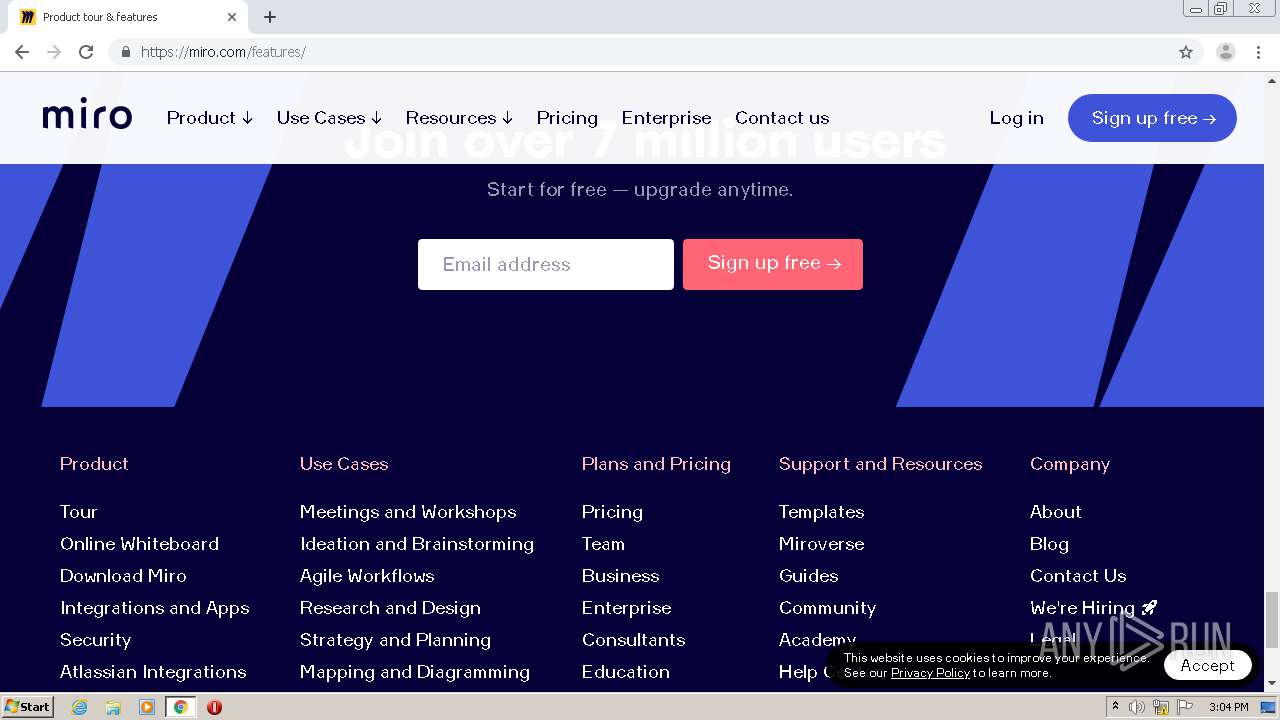Open Templates link
The height and width of the screenshot is (720, 1280).
(822, 512)
